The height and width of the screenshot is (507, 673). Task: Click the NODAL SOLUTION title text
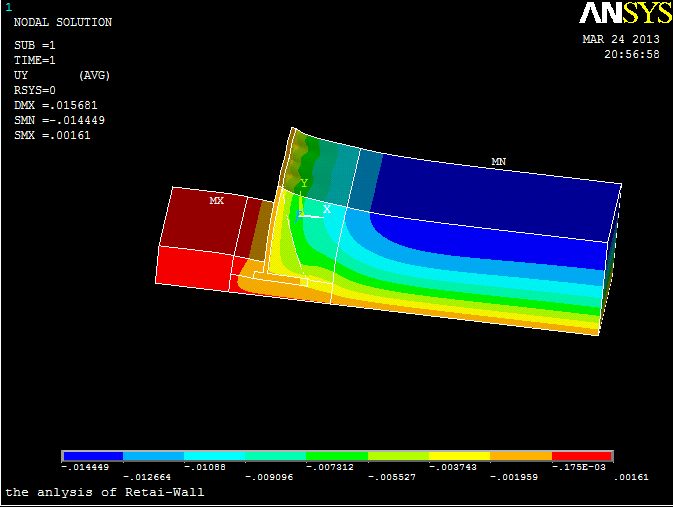coord(63,22)
